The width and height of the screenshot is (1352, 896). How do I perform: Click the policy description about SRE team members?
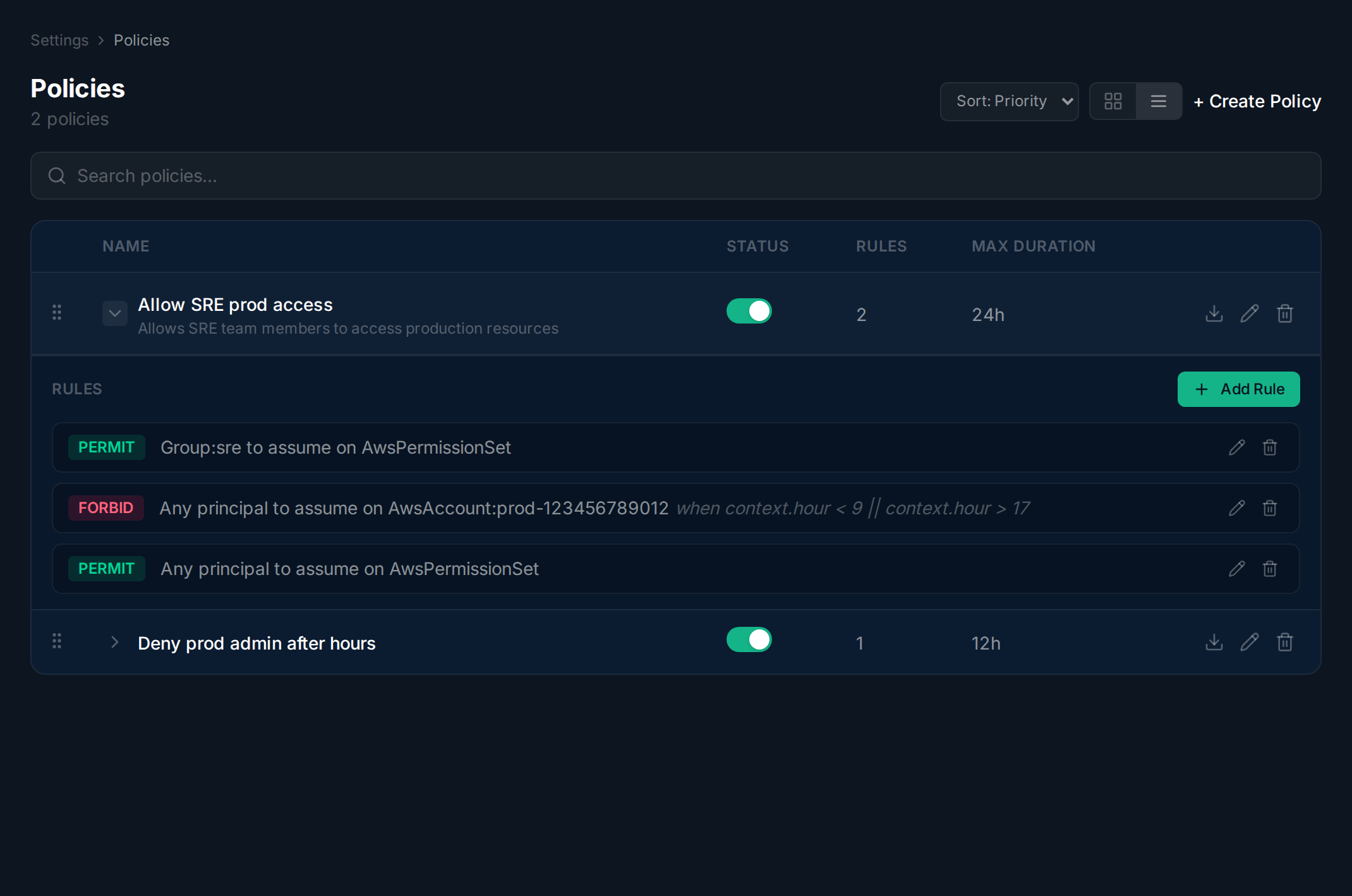(348, 329)
